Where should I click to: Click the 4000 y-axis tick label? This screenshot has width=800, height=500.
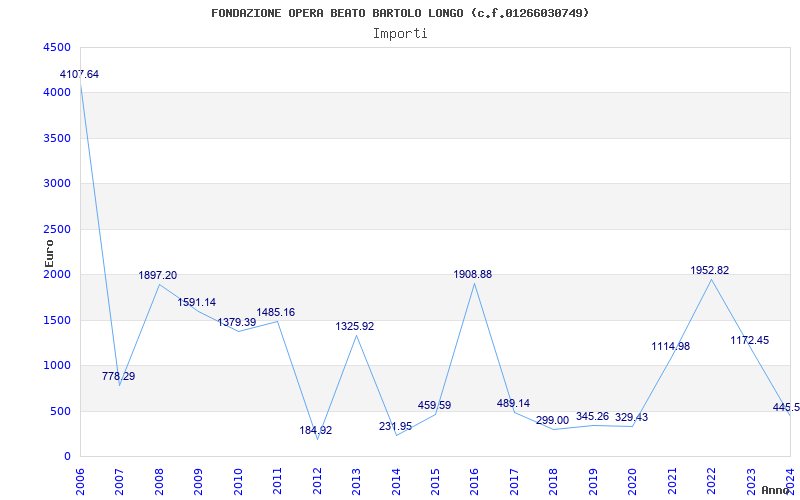tap(55, 93)
